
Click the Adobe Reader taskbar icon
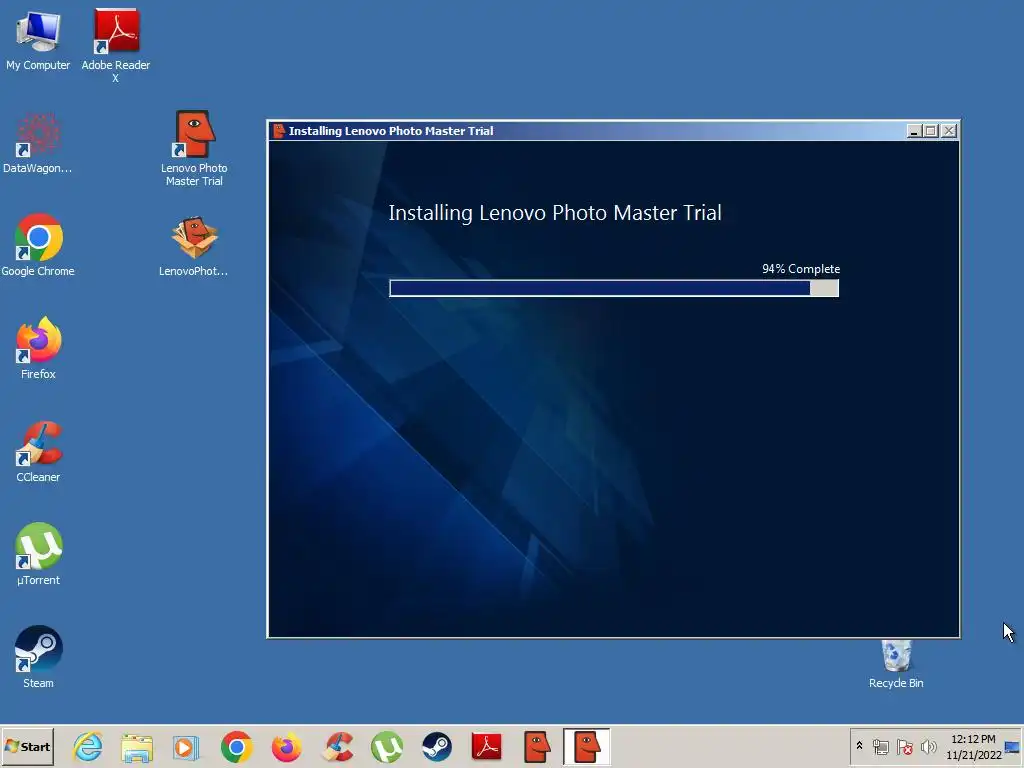487,747
